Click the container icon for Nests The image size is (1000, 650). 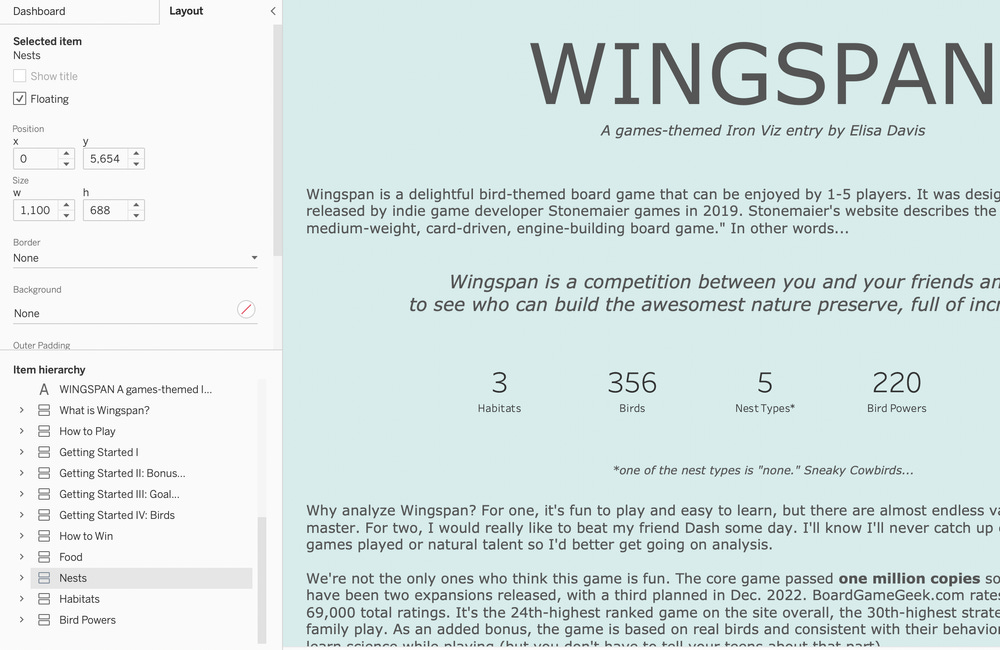44,578
